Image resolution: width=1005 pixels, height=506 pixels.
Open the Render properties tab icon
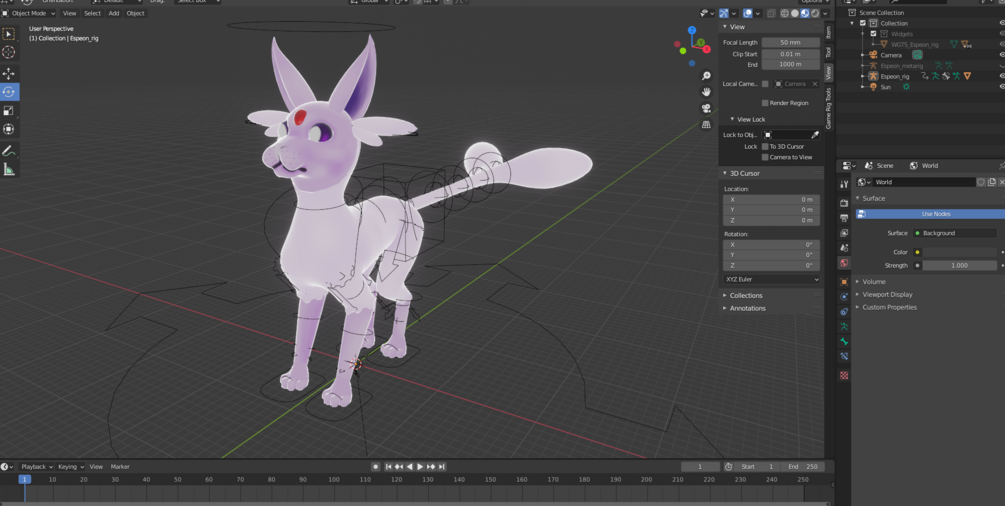844,203
